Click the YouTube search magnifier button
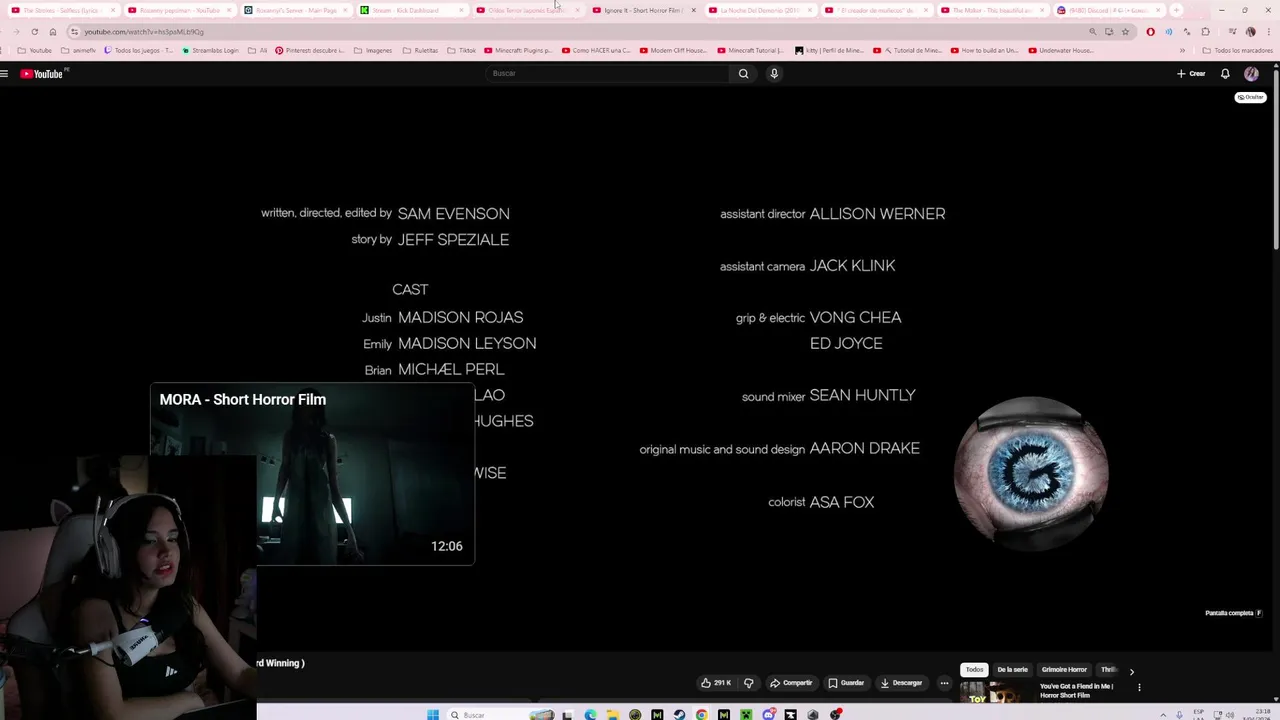 pyautogui.click(x=743, y=73)
